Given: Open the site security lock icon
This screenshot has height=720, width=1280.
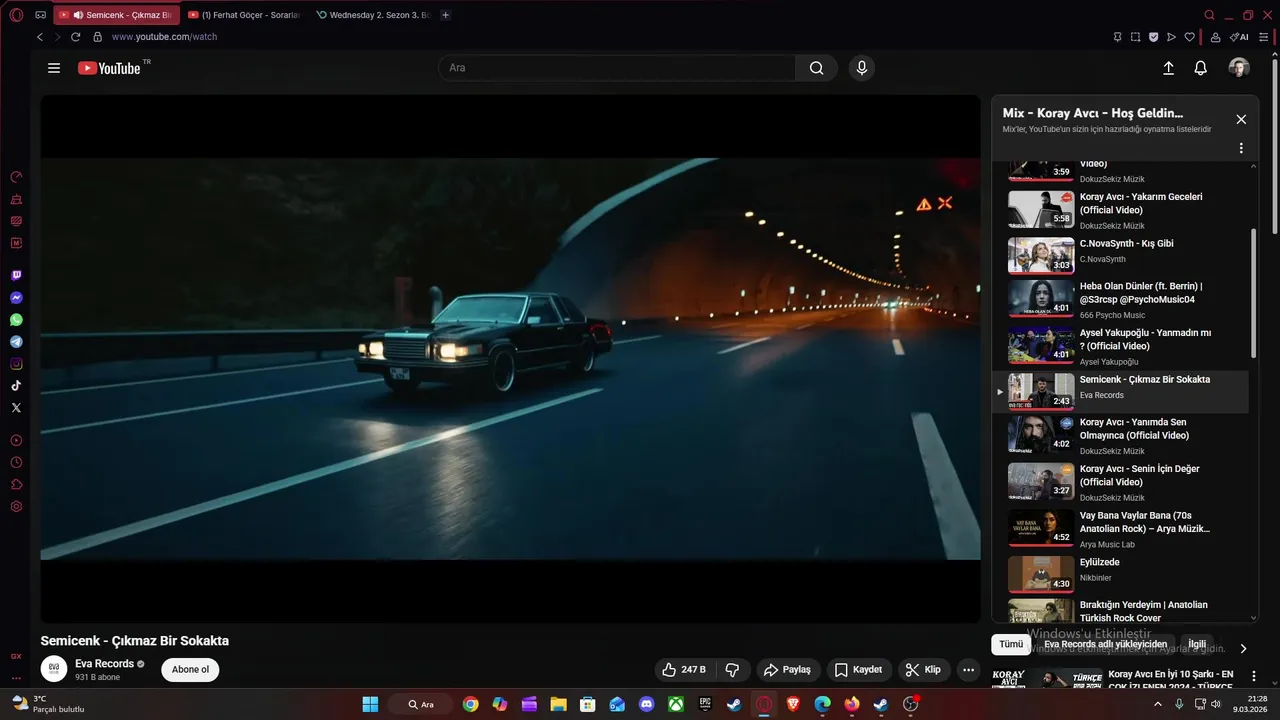Looking at the screenshot, I should pos(97,37).
